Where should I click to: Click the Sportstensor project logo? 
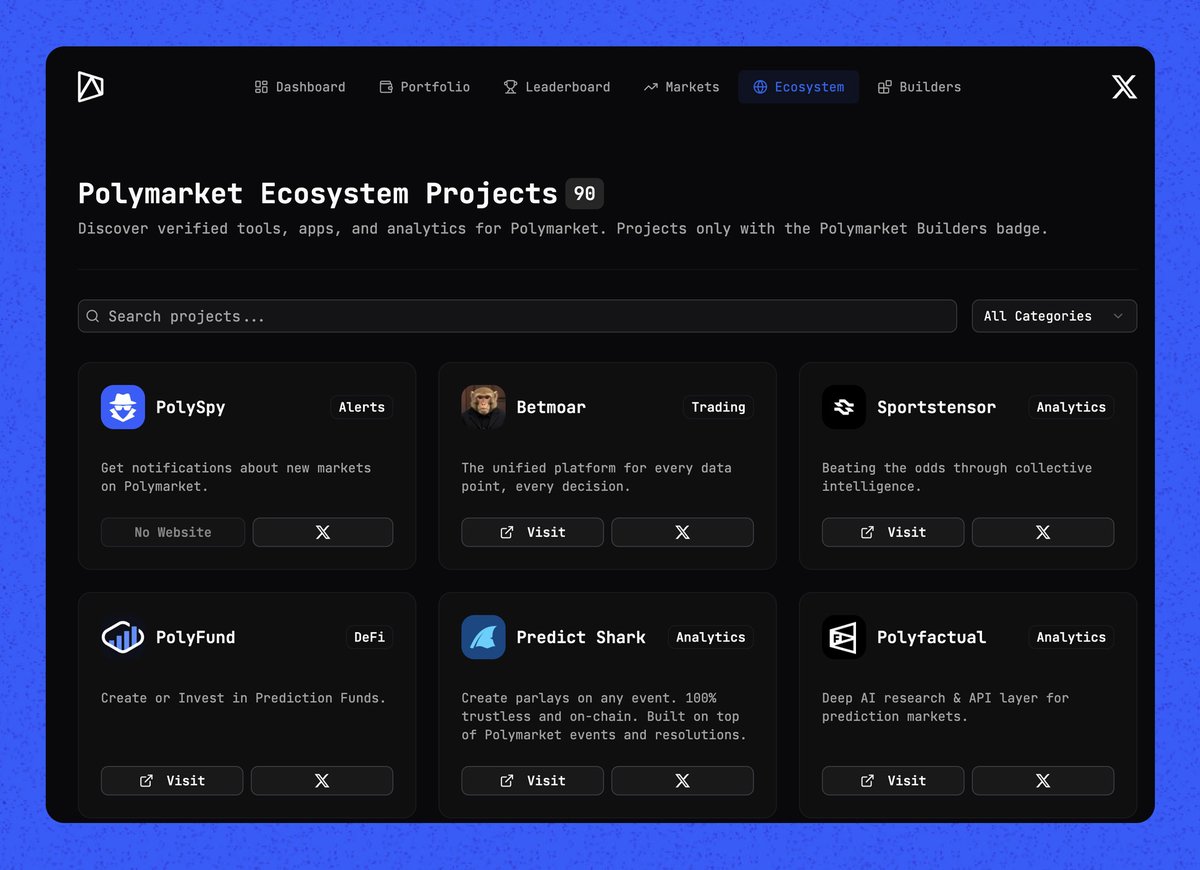coord(844,407)
